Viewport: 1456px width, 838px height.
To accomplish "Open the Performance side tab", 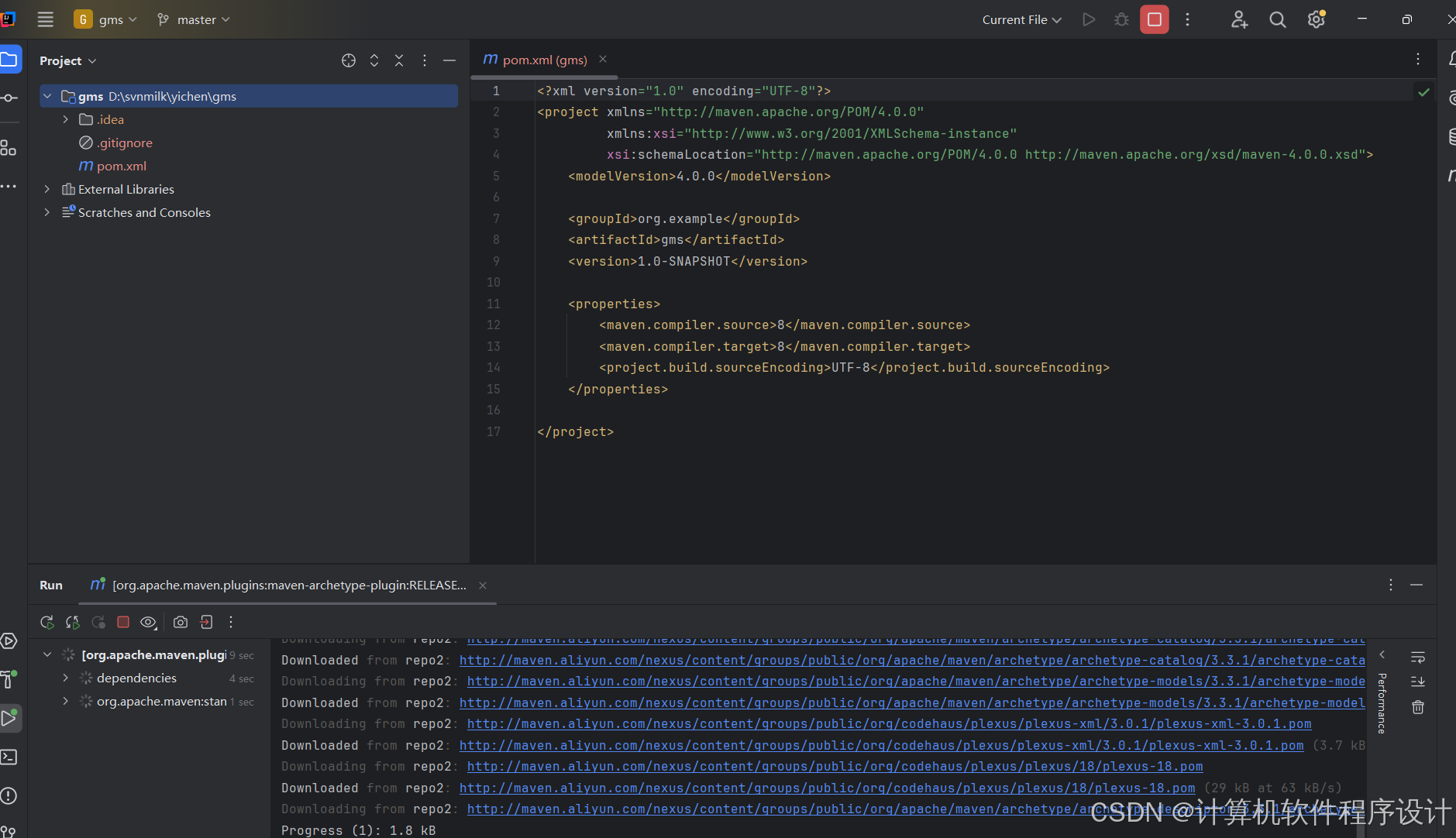I will 1381,703.
